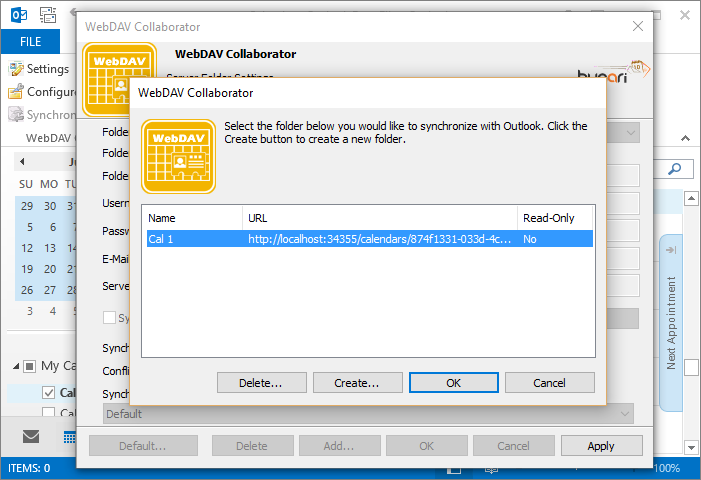
Task: Select date 13 in mini calendar
Action: 50,248
